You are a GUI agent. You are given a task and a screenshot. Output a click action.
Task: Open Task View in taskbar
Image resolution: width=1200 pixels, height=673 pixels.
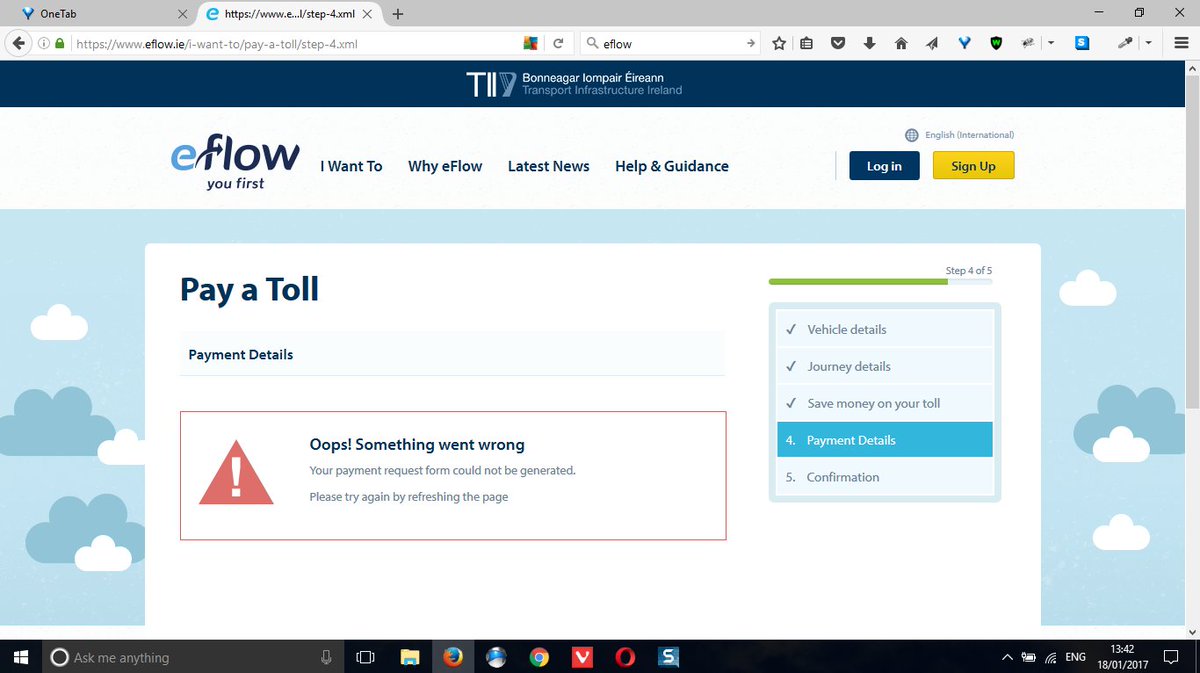click(x=365, y=657)
